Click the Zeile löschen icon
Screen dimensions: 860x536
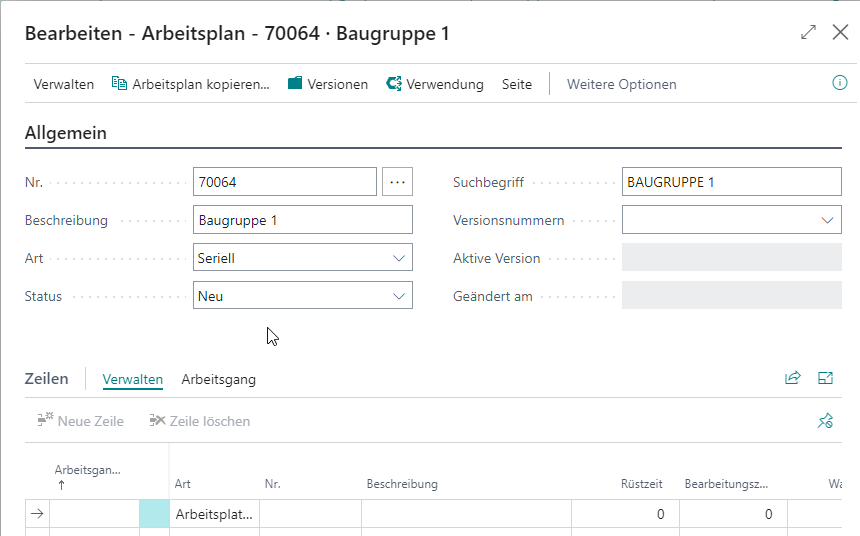tap(157, 421)
